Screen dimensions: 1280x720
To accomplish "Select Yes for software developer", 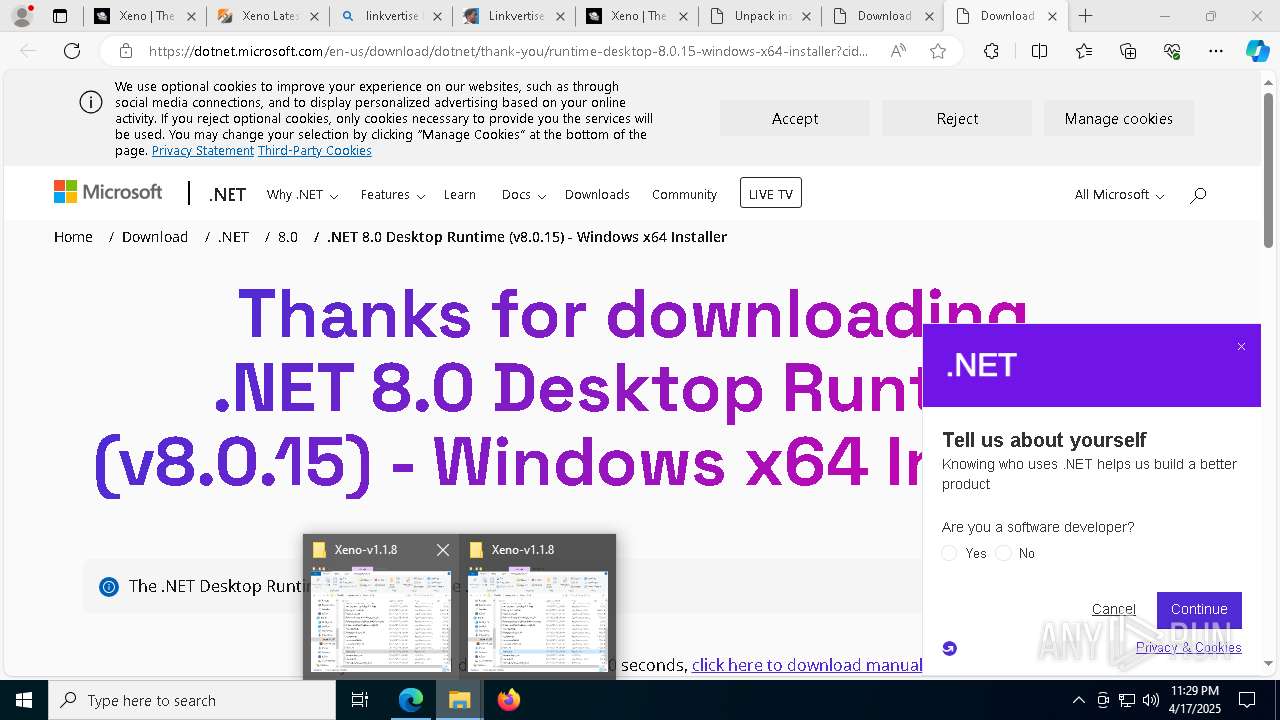I will (x=950, y=553).
